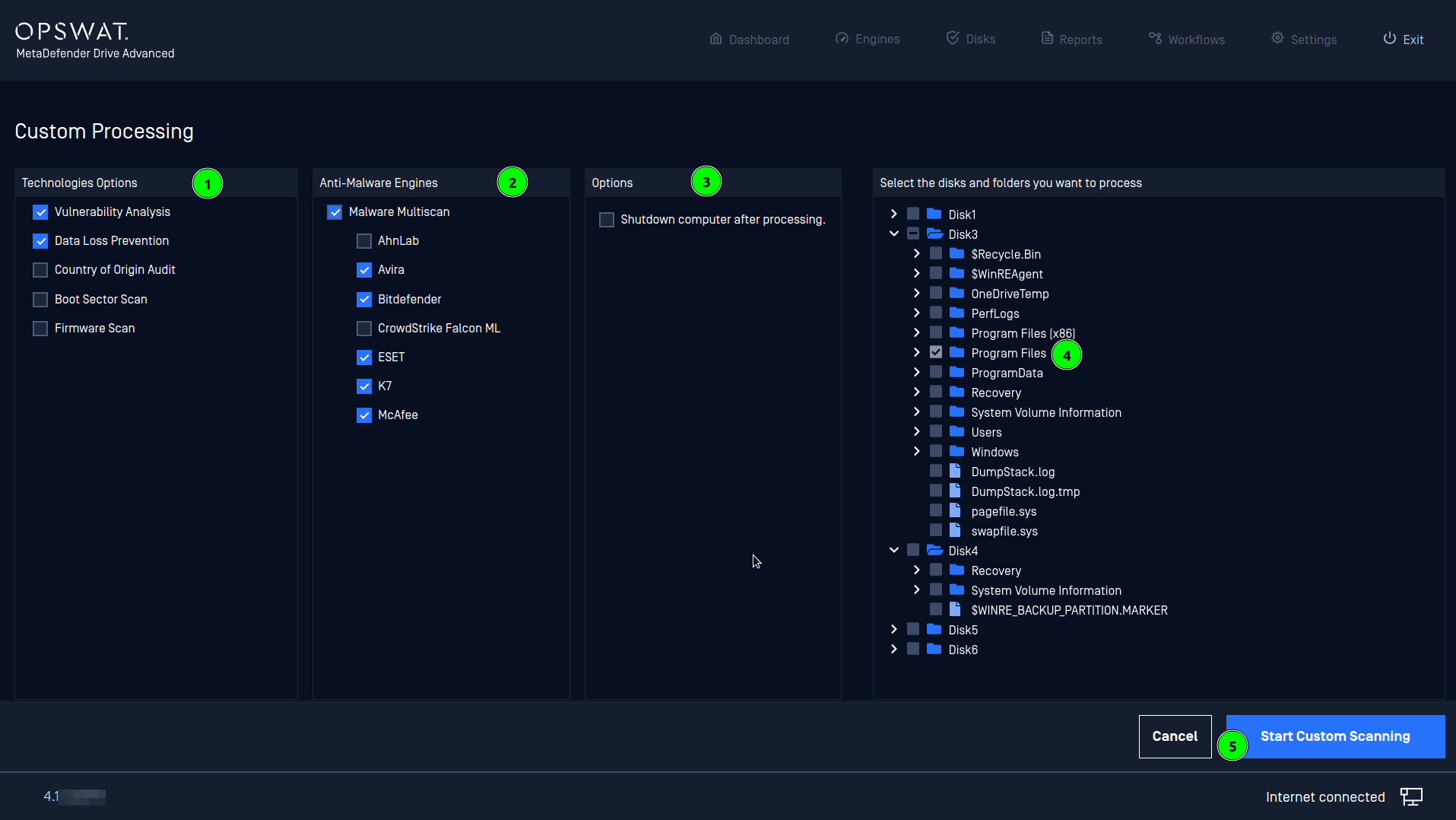
Task: Click the DumpStack.log file icon
Action: (x=956, y=471)
